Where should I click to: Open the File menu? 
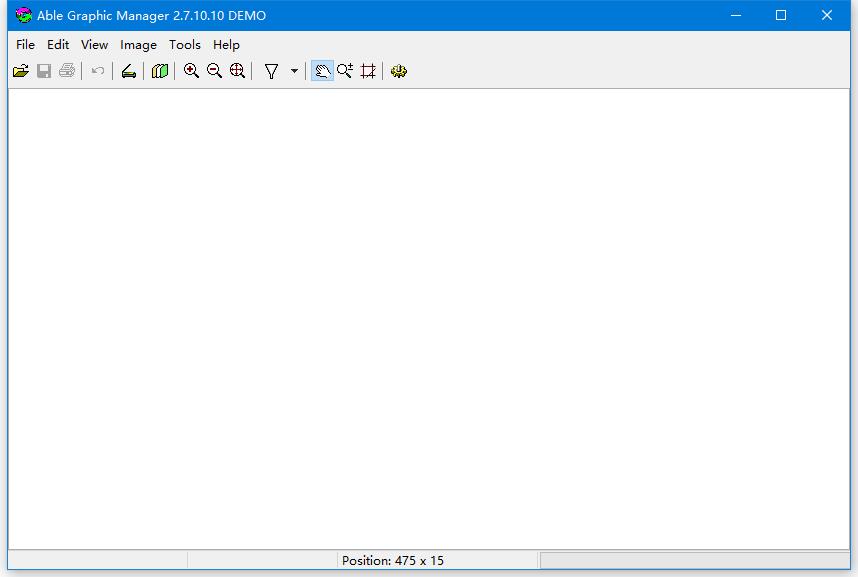point(25,45)
